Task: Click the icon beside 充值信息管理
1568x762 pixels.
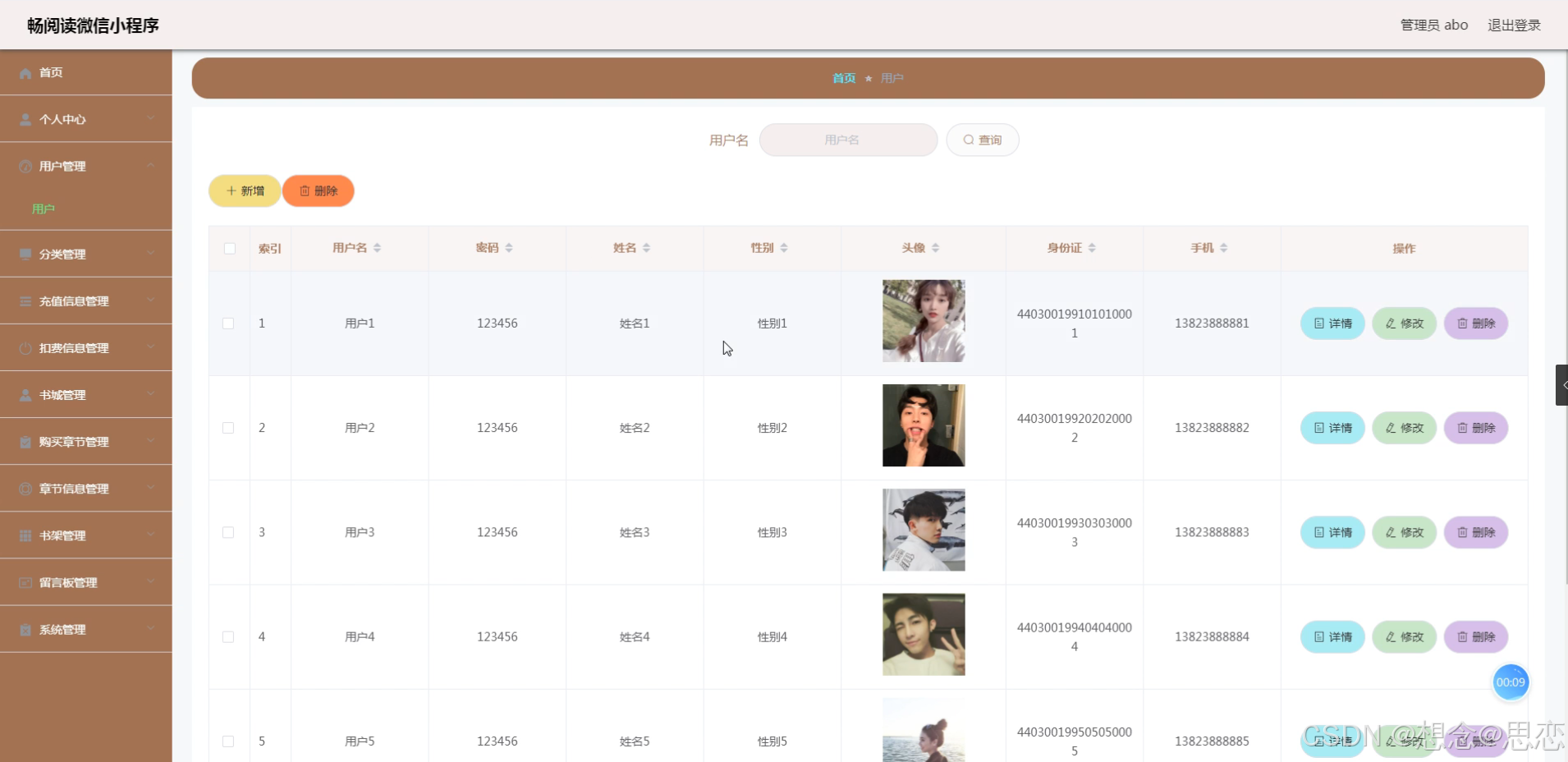Action: click(x=25, y=301)
